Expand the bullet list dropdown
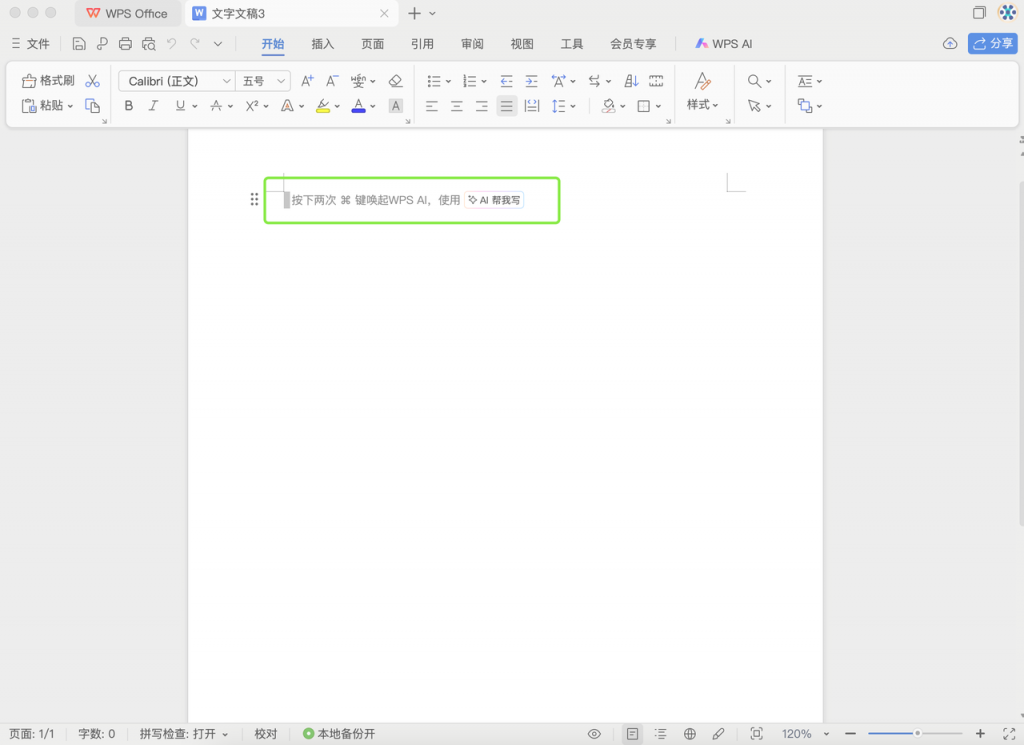 [x=449, y=82]
